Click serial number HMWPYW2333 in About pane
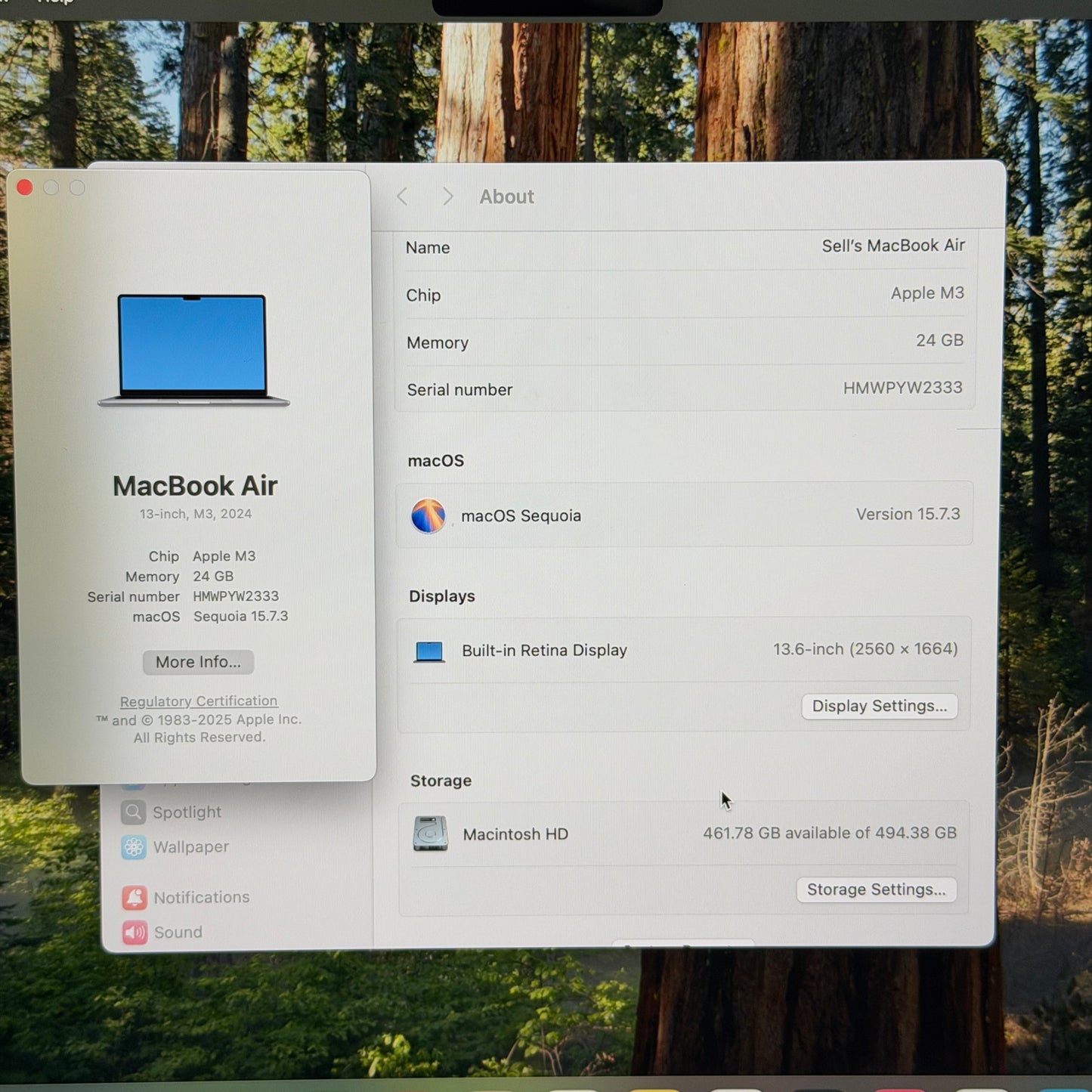Viewport: 1092px width, 1092px height. [x=903, y=388]
